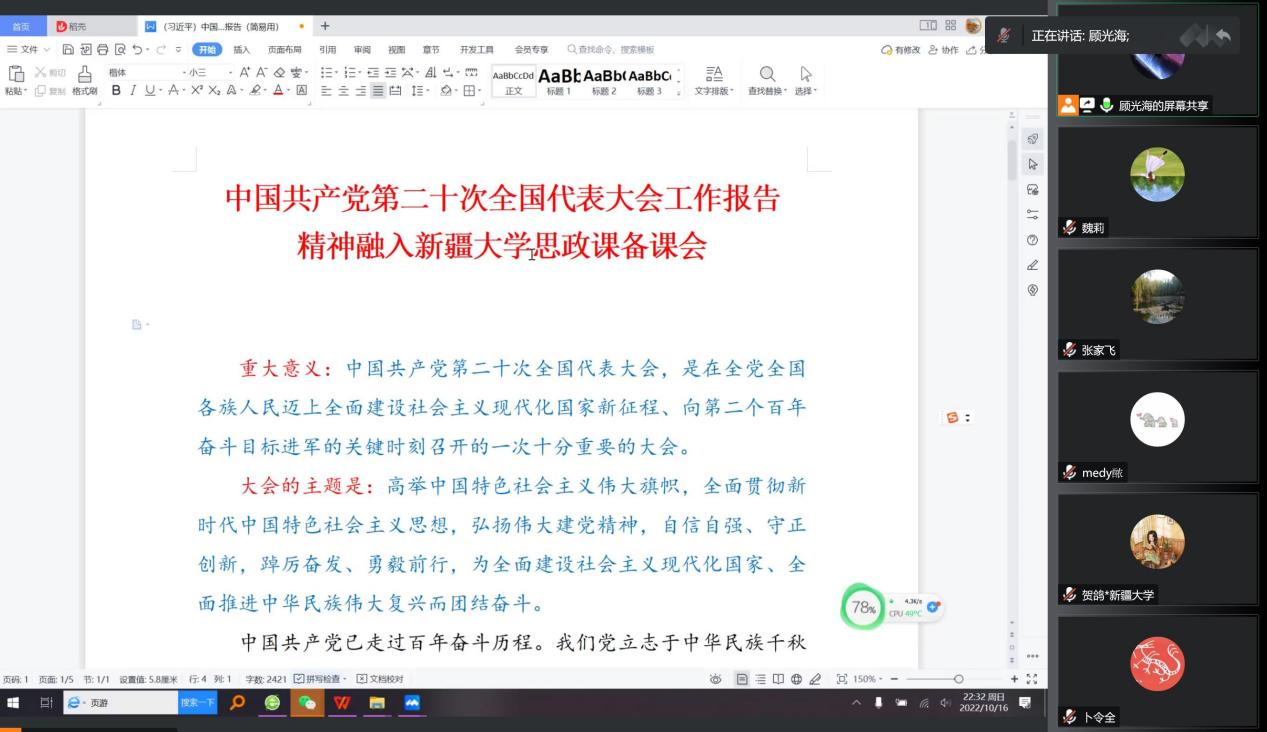Center-align the paragraph

(x=344, y=90)
